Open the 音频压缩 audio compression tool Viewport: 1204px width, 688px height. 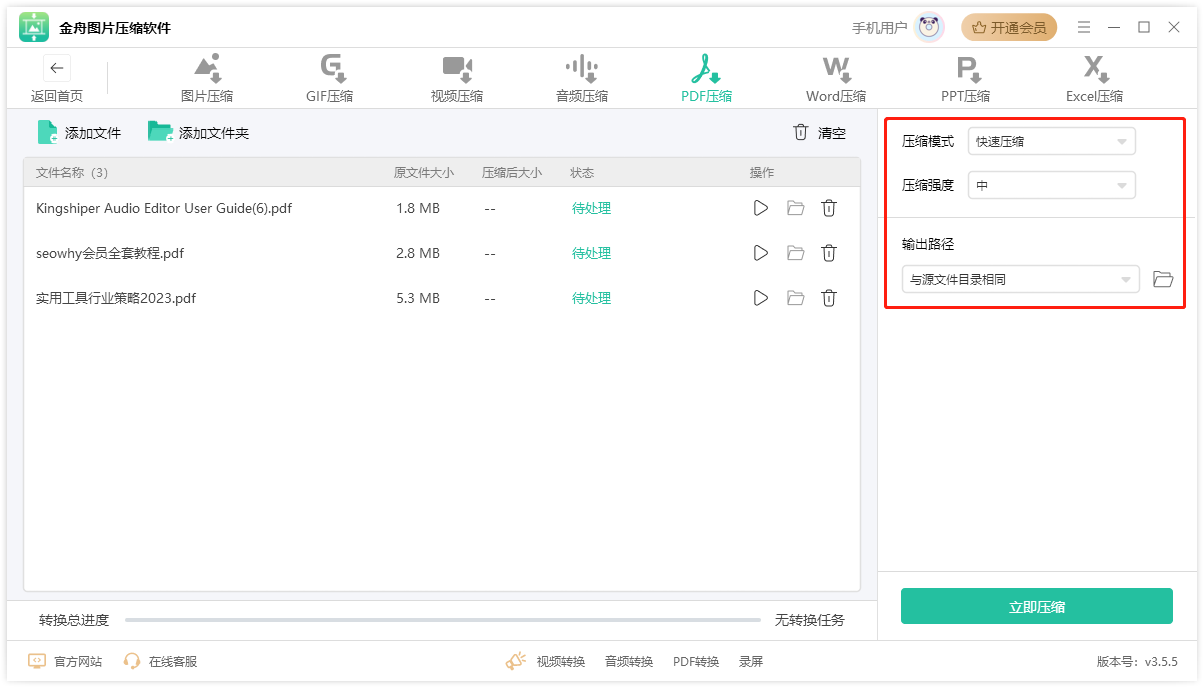[x=581, y=78]
